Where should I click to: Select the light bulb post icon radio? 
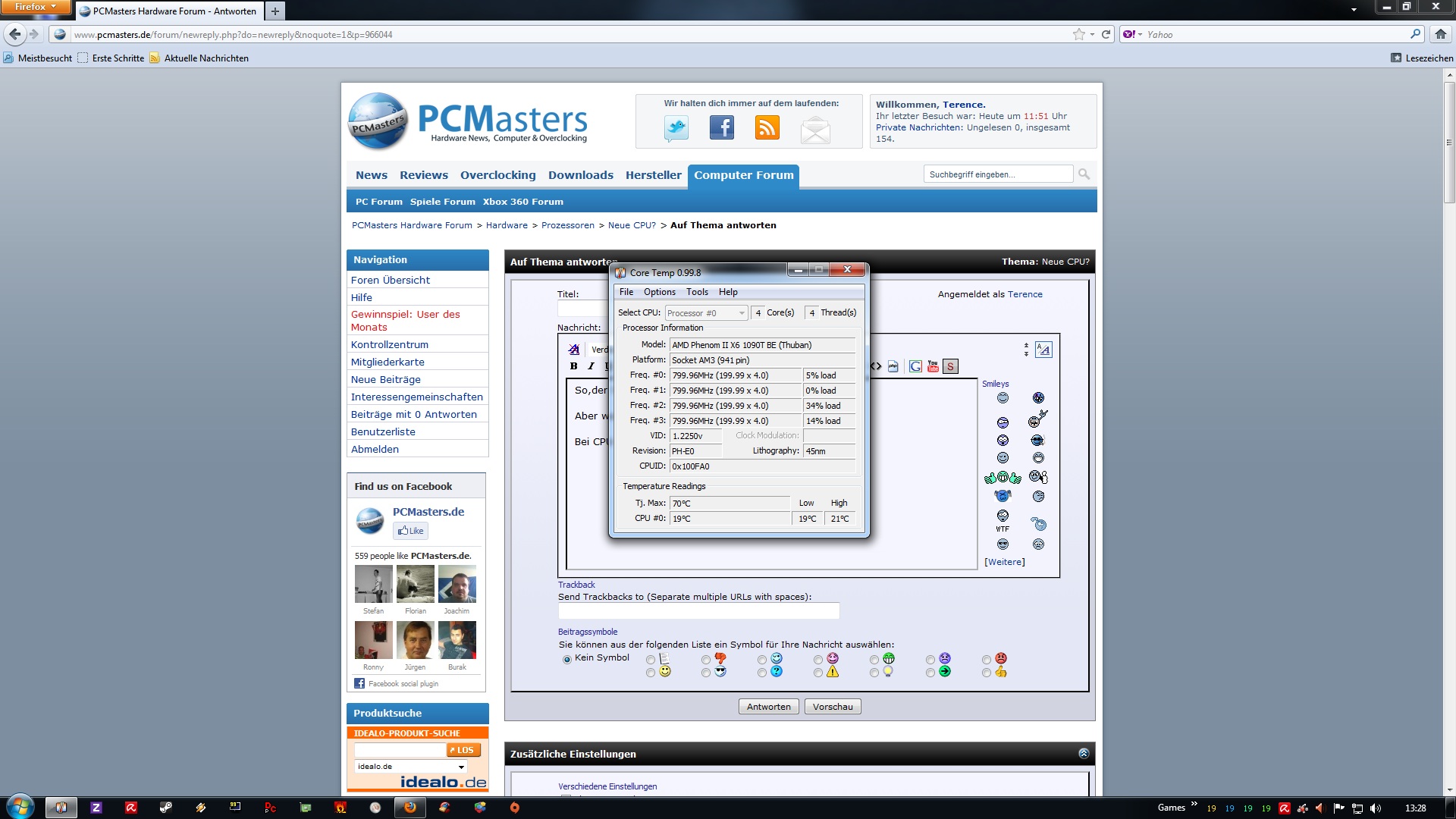pyautogui.click(x=874, y=673)
